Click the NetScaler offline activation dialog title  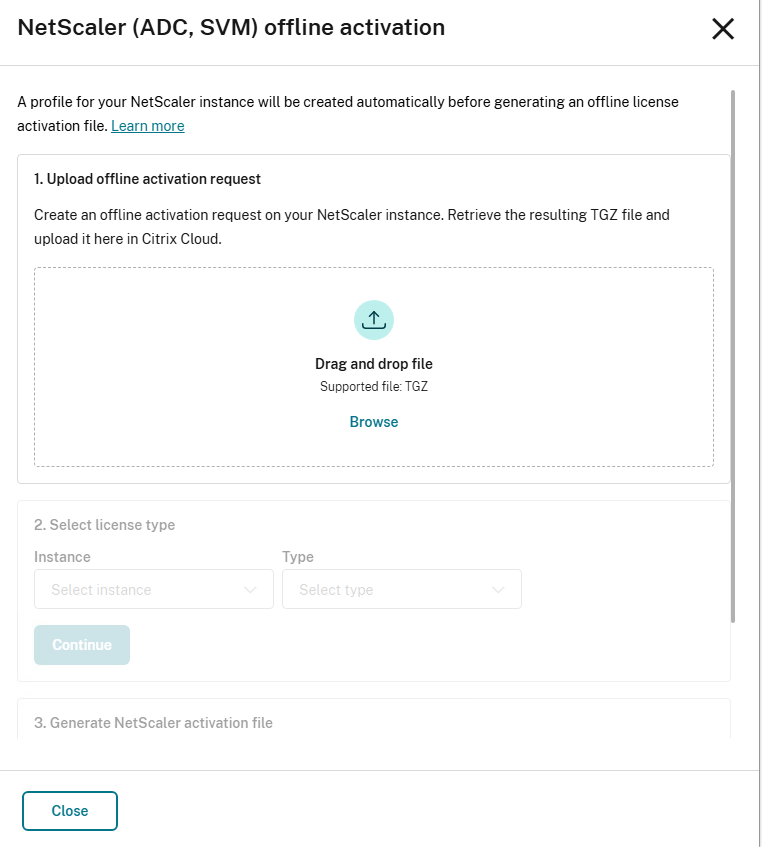coord(231,28)
